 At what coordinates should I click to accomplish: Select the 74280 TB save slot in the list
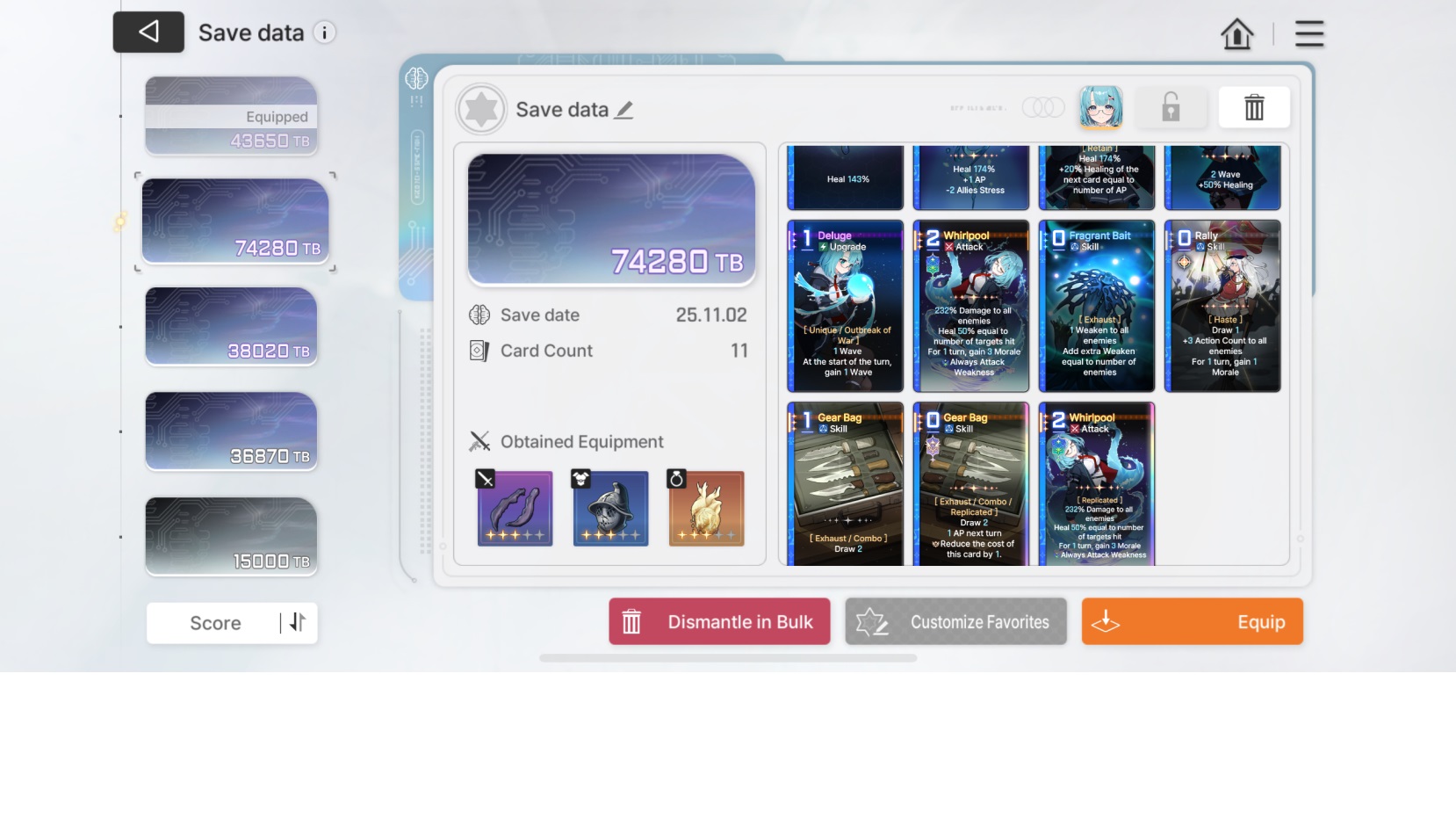tap(235, 221)
